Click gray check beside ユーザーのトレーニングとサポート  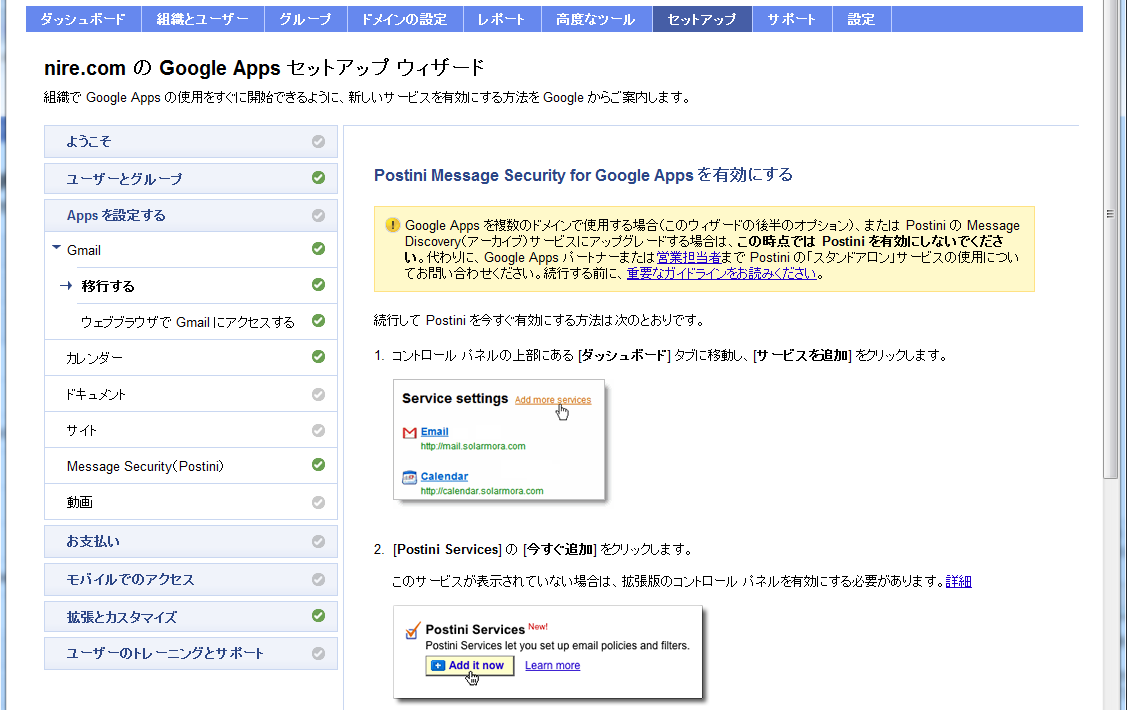[318, 653]
